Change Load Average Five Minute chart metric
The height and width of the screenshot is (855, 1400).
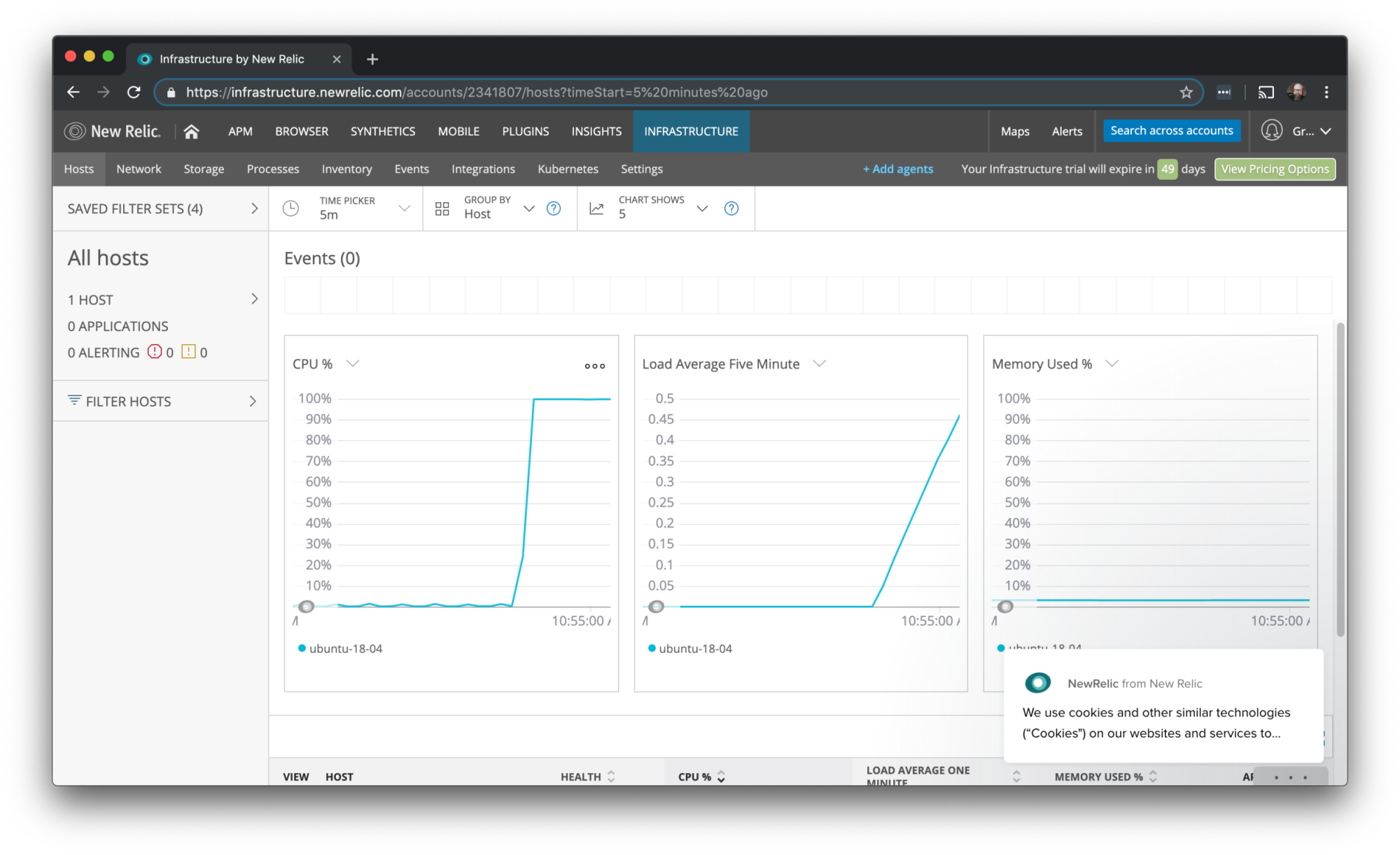pyautogui.click(x=819, y=364)
